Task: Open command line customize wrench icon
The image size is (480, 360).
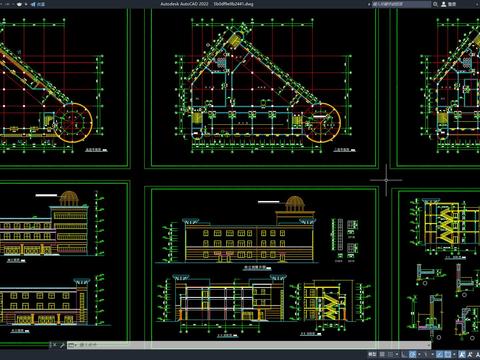Action: [62, 345]
